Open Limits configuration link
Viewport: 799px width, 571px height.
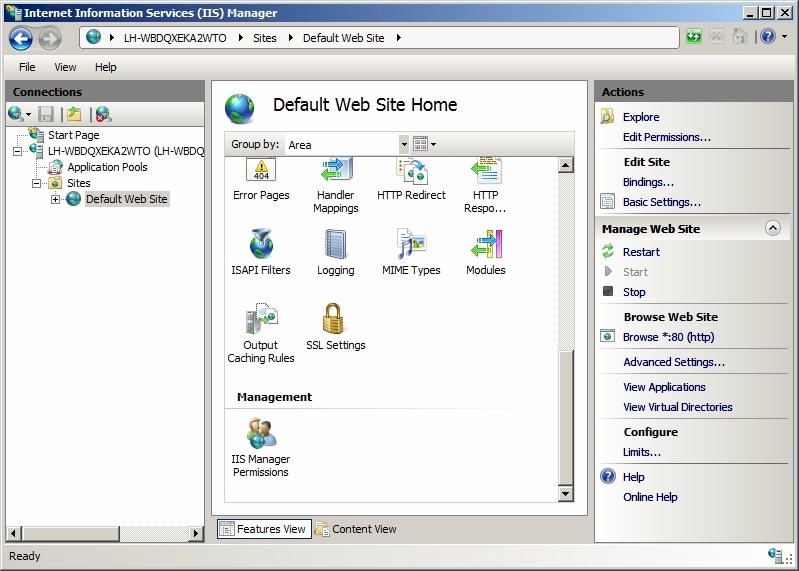[x=642, y=452]
